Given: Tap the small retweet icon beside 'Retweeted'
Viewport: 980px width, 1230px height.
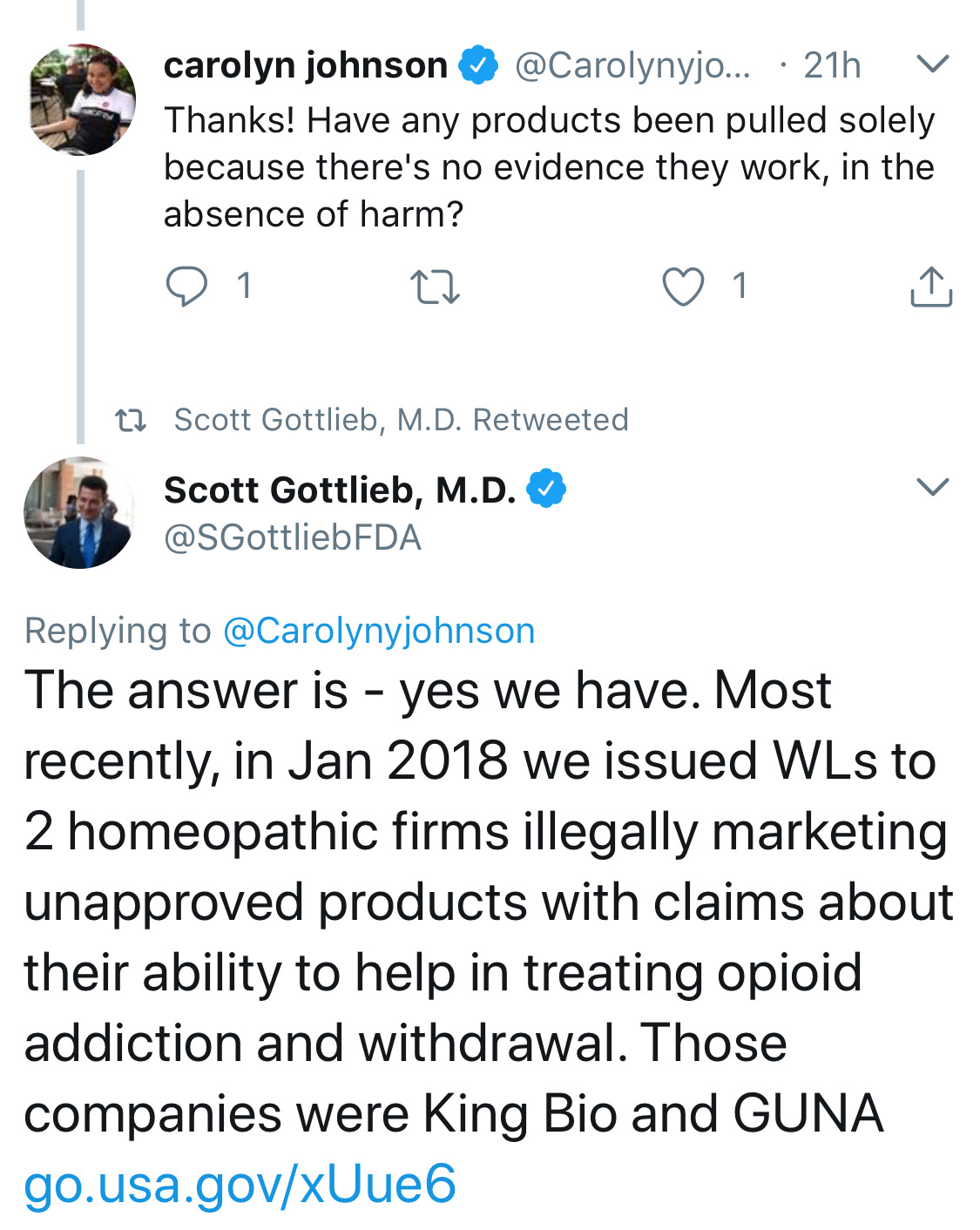Looking at the screenshot, I should [131, 422].
